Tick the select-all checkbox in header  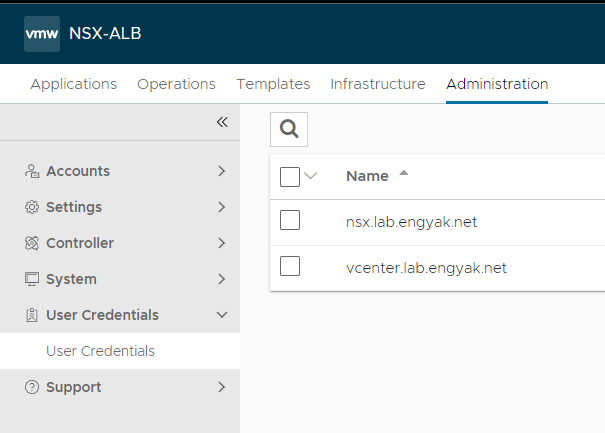[290, 177]
